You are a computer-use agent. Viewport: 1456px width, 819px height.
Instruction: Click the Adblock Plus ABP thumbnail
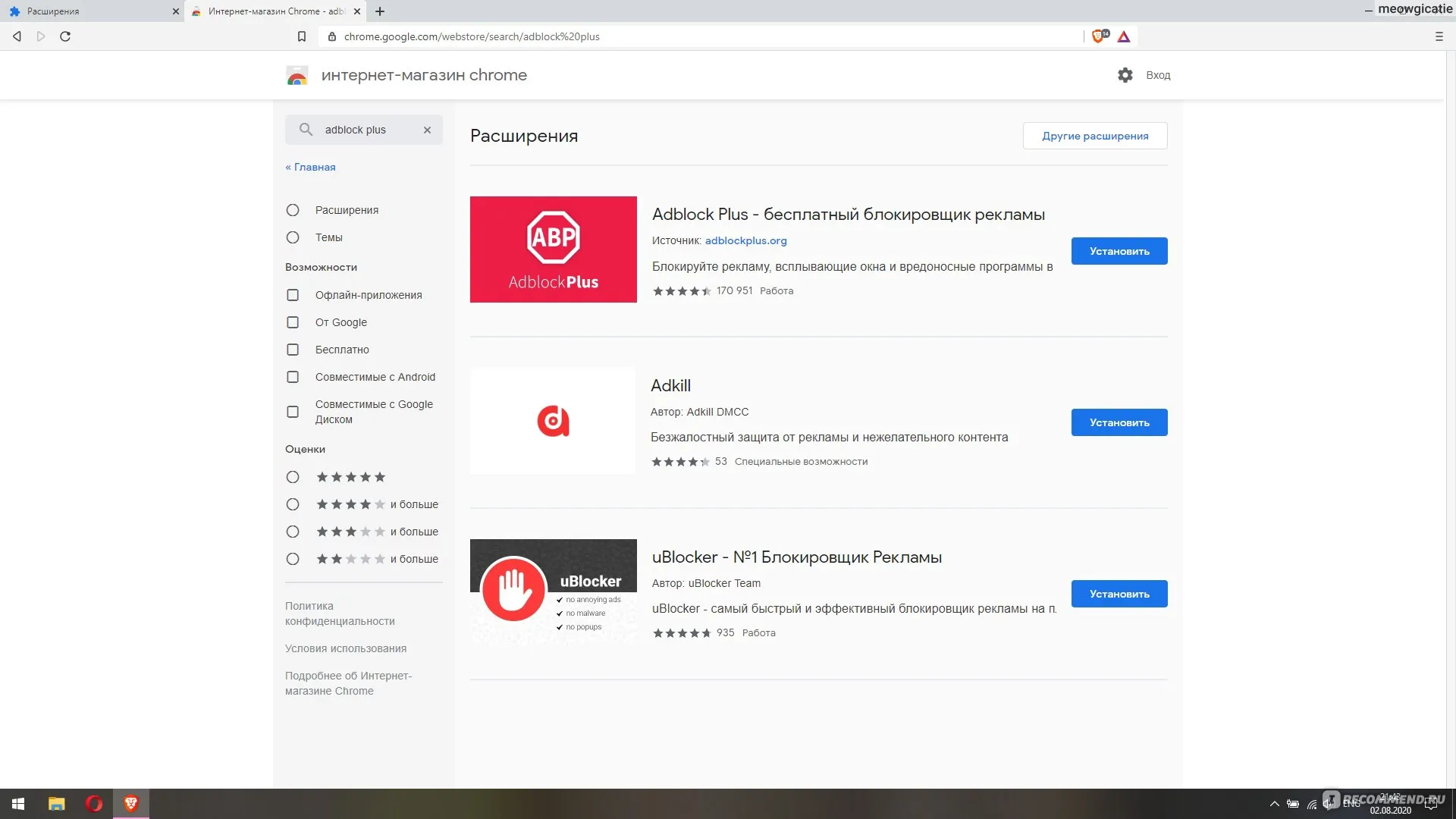tap(554, 249)
